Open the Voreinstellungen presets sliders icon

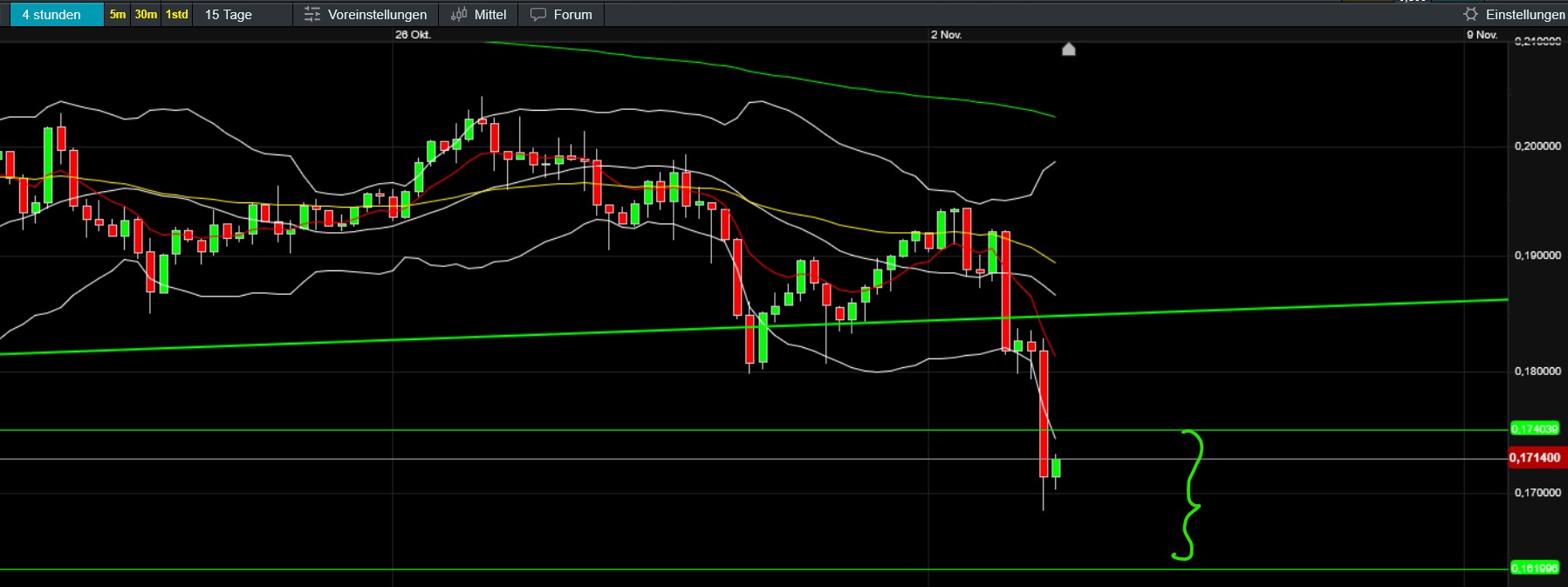[312, 15]
